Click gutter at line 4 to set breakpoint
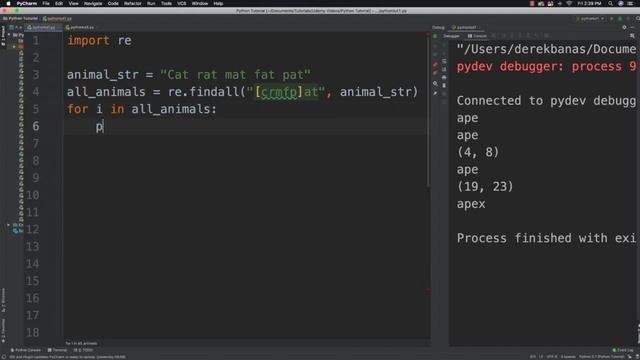Screen dimensions: 640x360 [51, 92]
